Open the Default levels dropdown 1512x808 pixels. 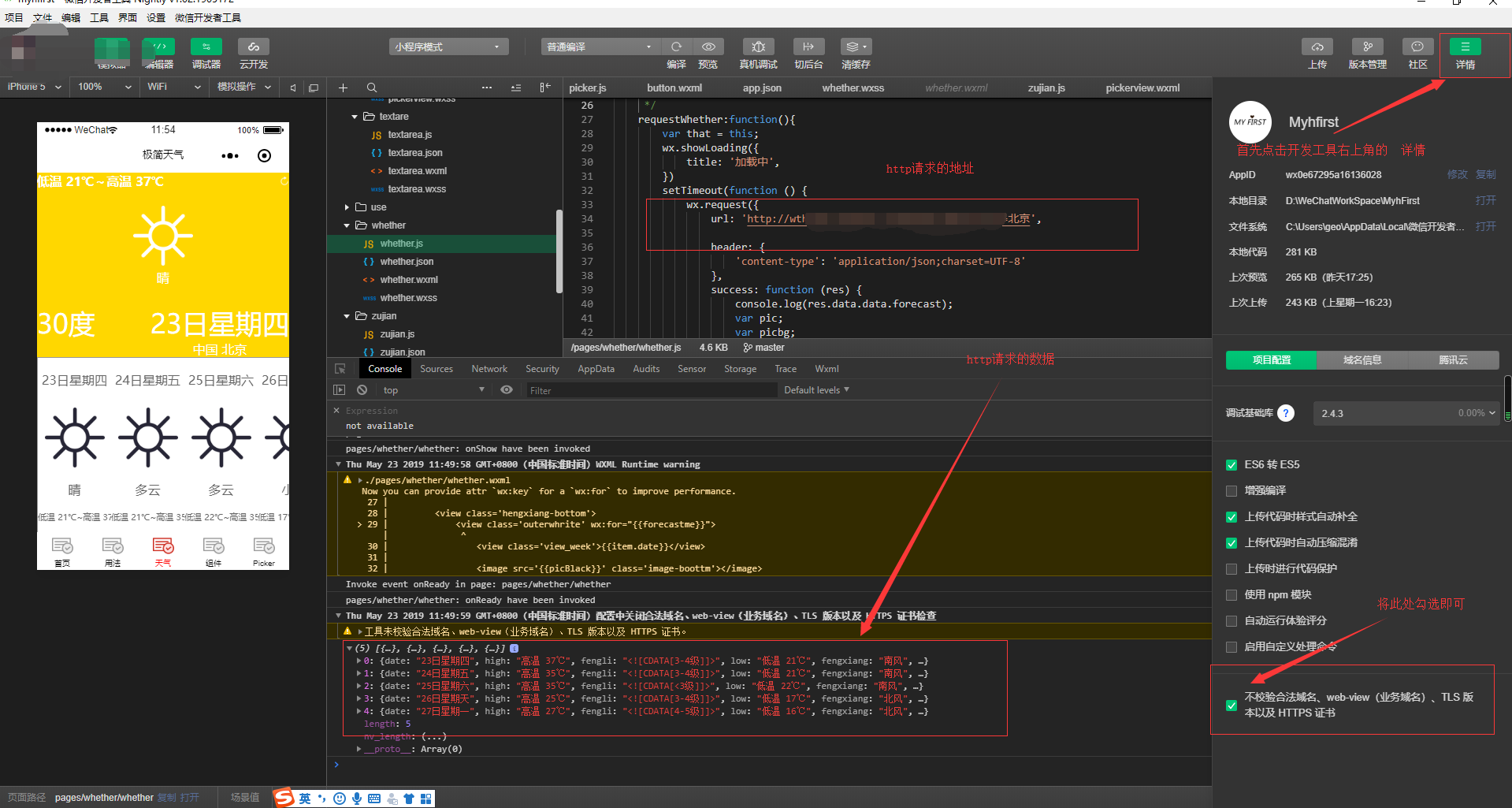pyautogui.click(x=816, y=390)
